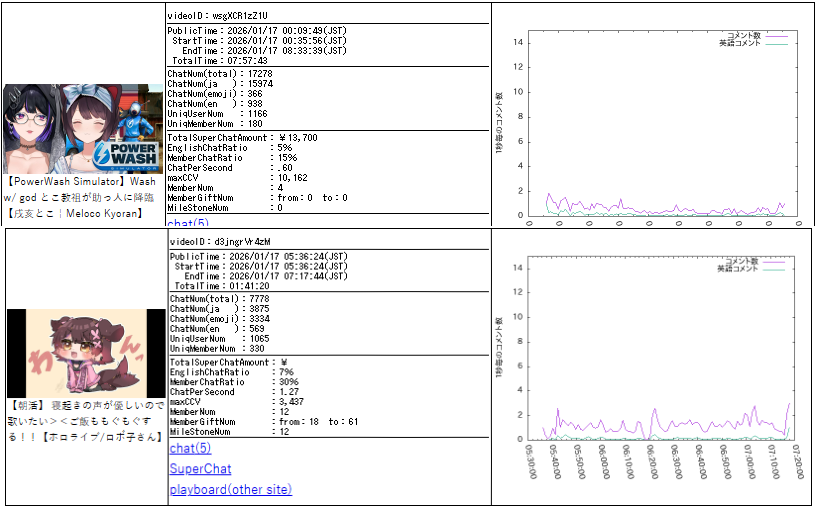Click the 英語コメント legend in the bottom chart
The image size is (815, 506).
[x=752, y=269]
